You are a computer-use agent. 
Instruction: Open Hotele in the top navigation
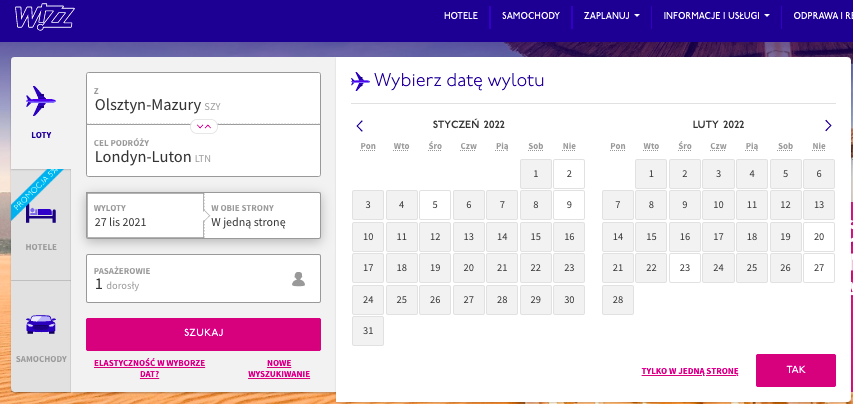(461, 16)
